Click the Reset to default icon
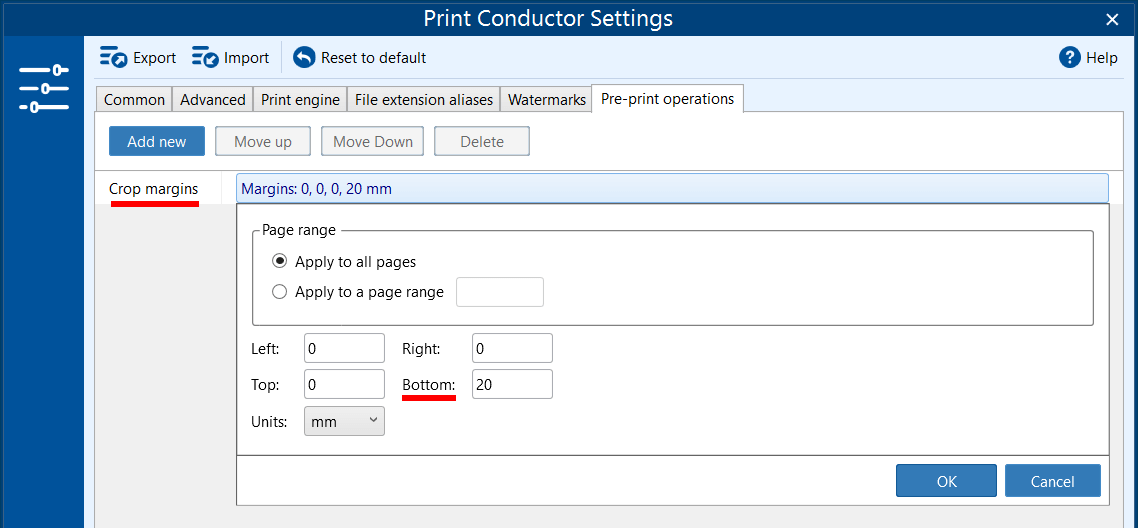Screen dimensions: 1138x528 (304, 58)
